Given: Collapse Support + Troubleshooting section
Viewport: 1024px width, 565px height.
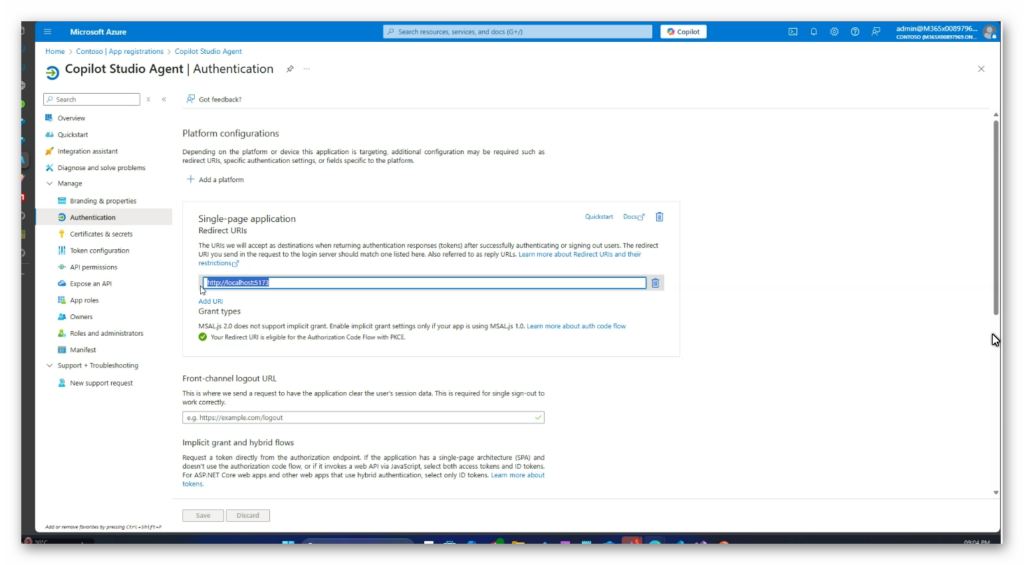Looking at the screenshot, I should click(50, 366).
